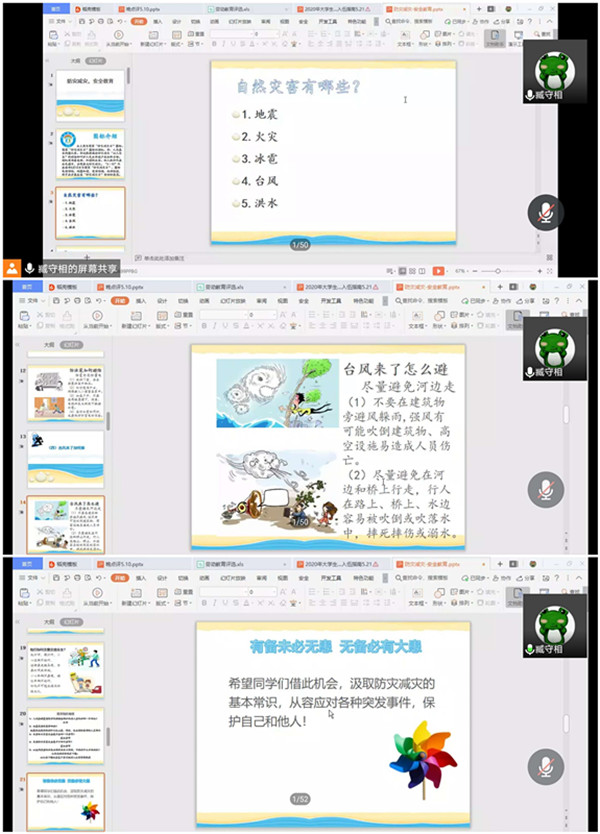
Task: Toggle muted microphone button beside 自然灾害有哪些 slide
Action: (x=546, y=213)
